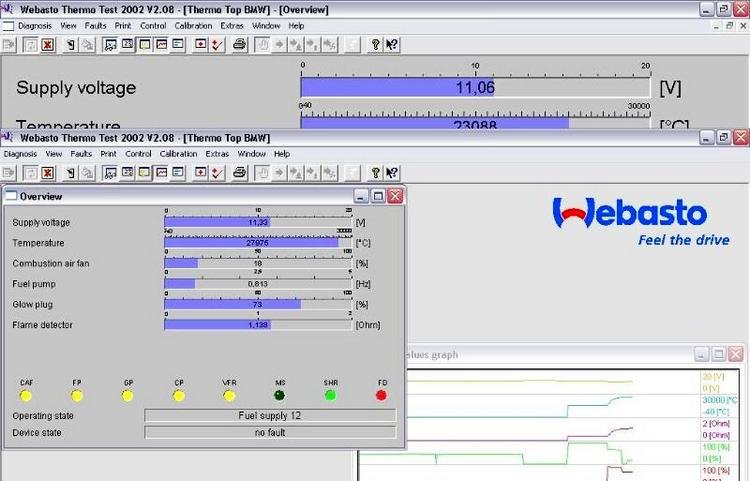The width and height of the screenshot is (750, 481).
Task: Click numeric display icon in front window toolbar
Action: tap(127, 173)
